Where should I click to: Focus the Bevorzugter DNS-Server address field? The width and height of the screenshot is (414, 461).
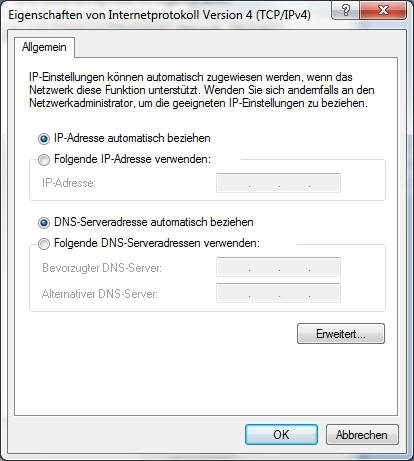point(278,267)
